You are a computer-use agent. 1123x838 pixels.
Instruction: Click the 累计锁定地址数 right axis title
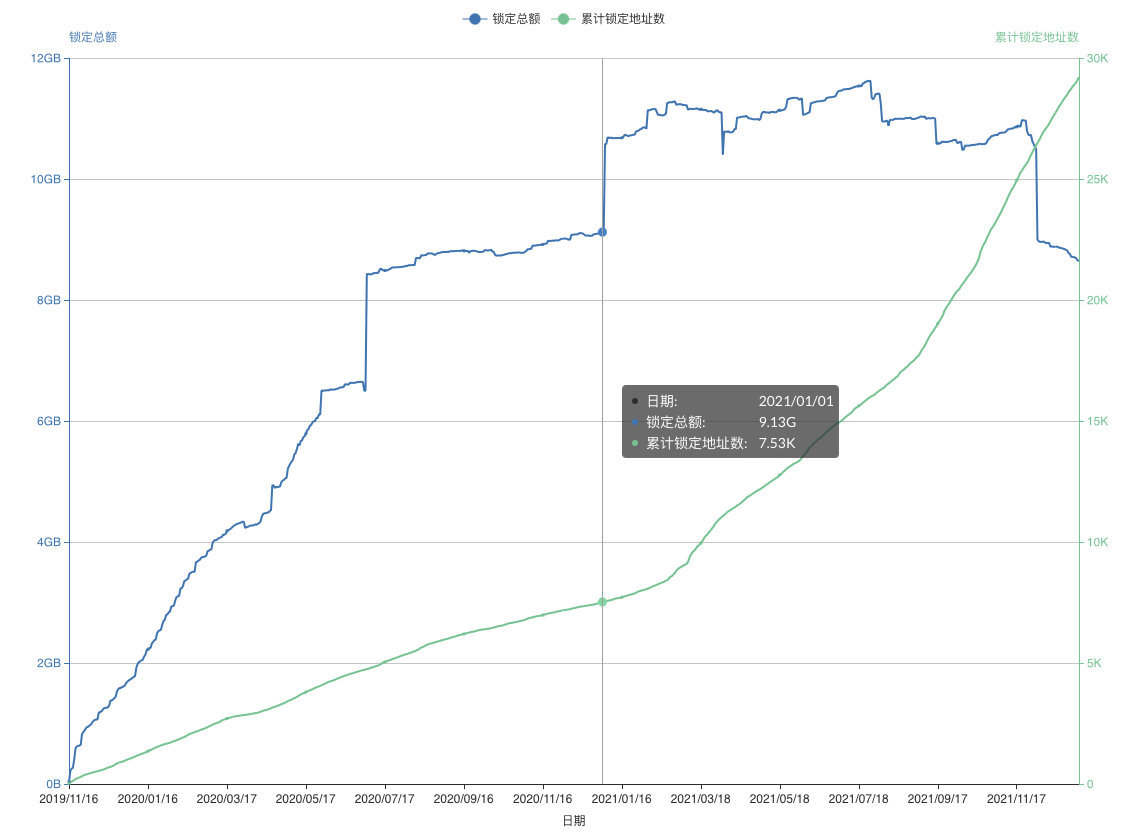pos(1036,37)
